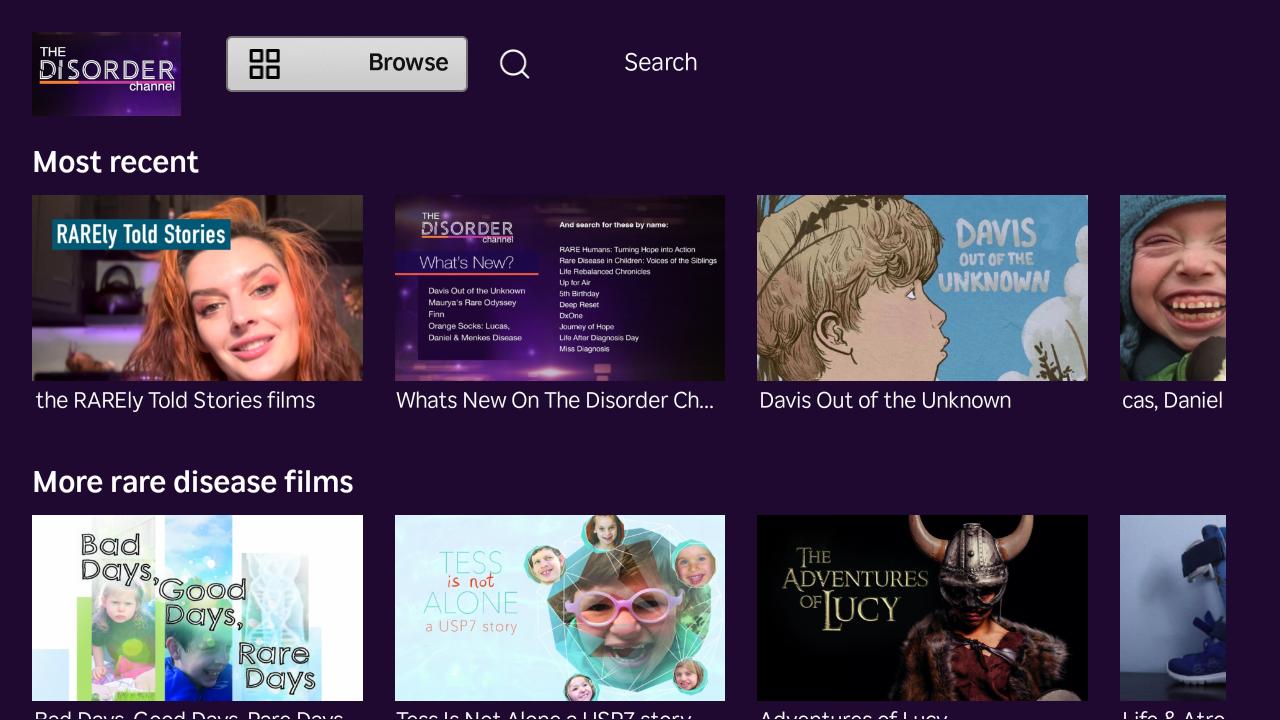The image size is (1280, 720).
Task: Click 'the RAREly Told Stories films' title
Action: pos(175,401)
